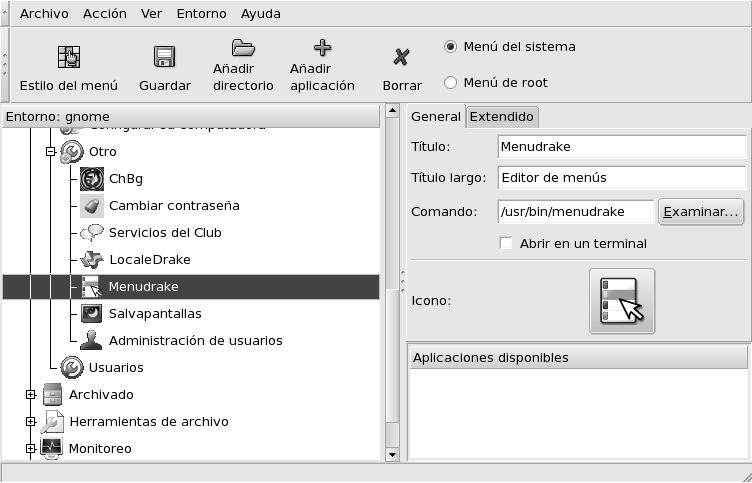Screen dimensions: 752x483
Task: Click the tree vertical scrollbar thumb
Action: point(392,356)
